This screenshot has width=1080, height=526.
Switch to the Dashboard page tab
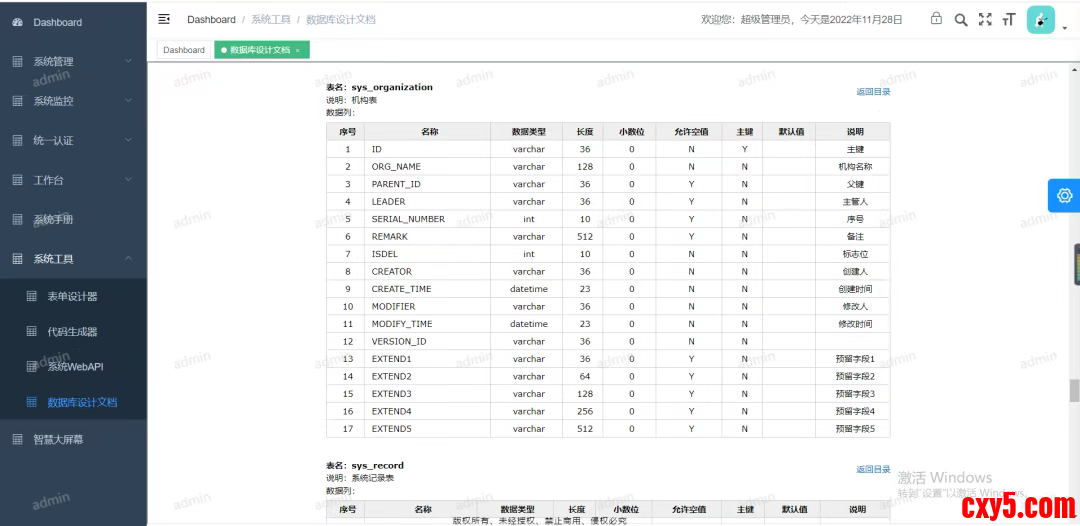pyautogui.click(x=184, y=50)
